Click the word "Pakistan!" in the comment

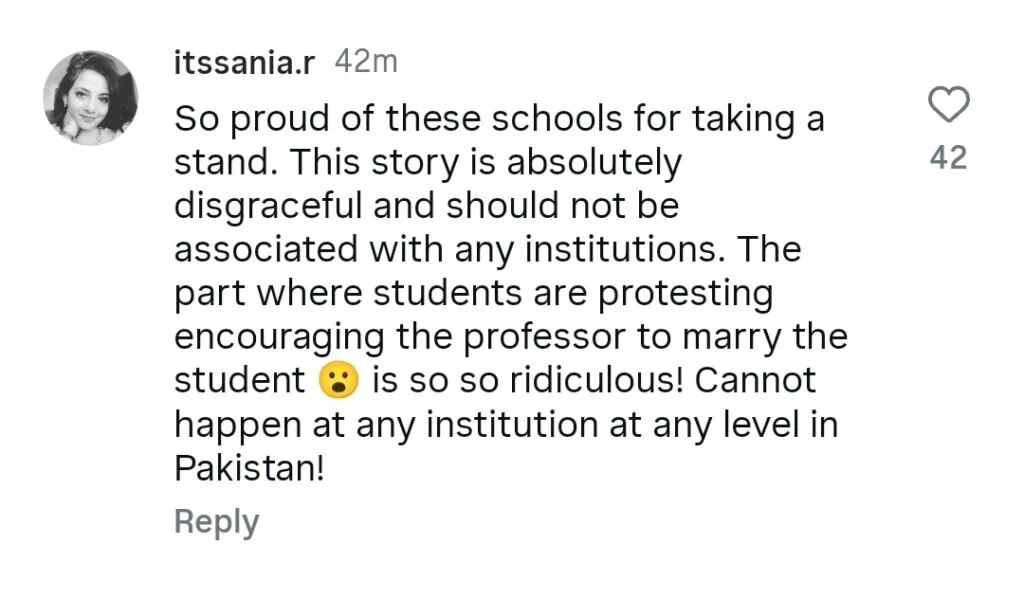pyautogui.click(x=250, y=469)
